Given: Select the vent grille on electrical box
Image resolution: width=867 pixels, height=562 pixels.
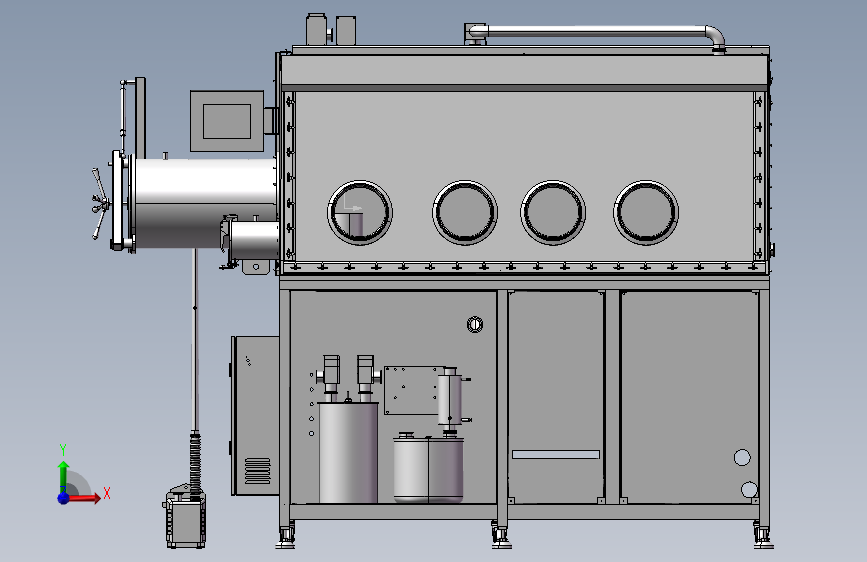Looking at the screenshot, I should pyautogui.click(x=258, y=471).
